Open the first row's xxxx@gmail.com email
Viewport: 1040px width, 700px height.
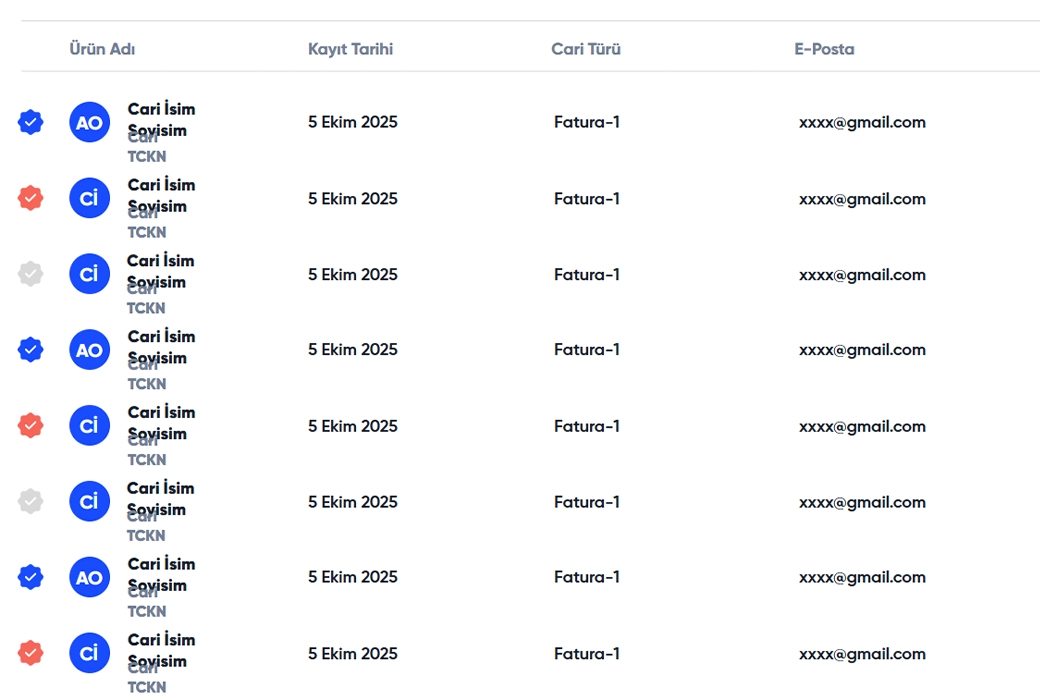click(862, 123)
